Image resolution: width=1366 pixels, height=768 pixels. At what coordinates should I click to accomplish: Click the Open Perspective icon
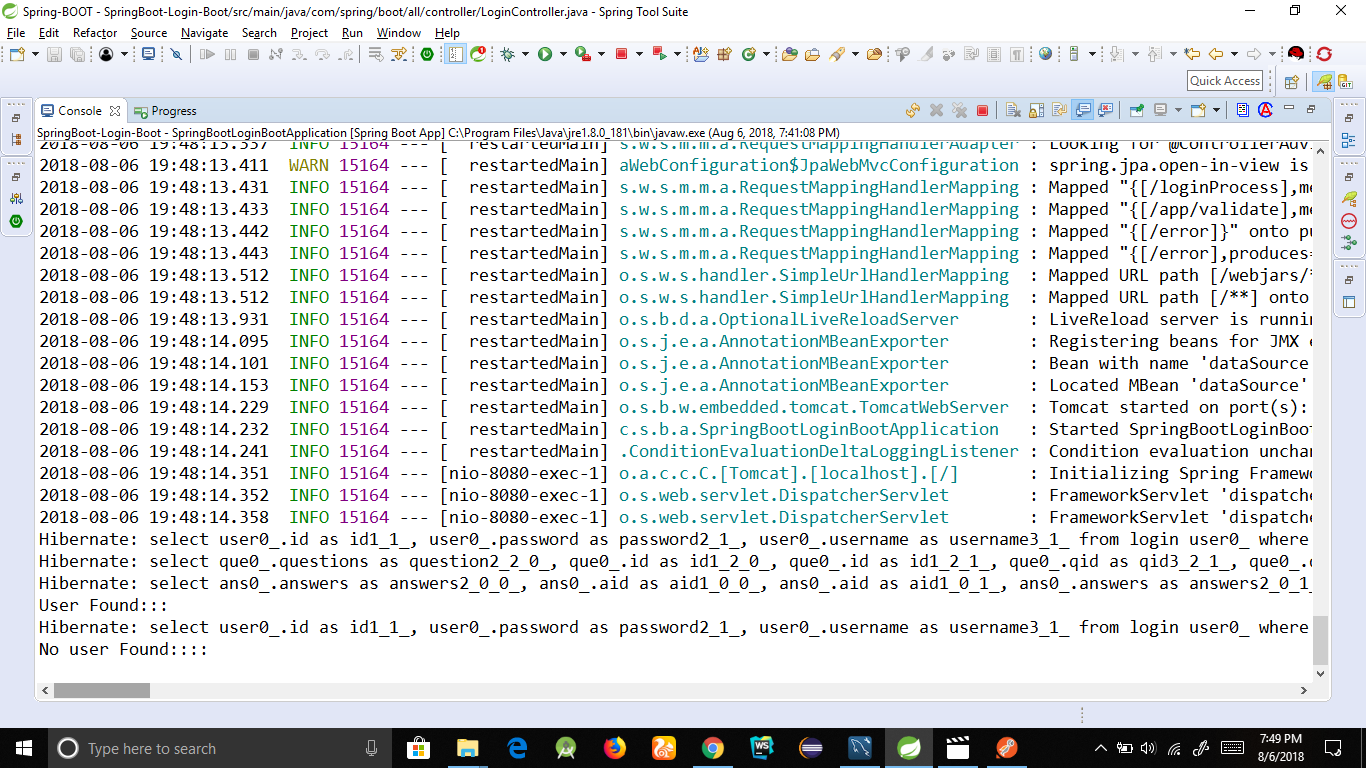point(1291,82)
